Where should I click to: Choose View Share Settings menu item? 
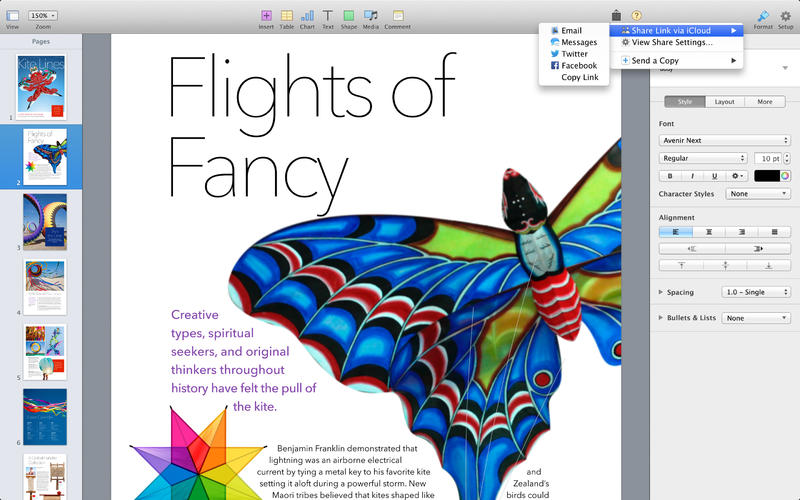click(672, 43)
